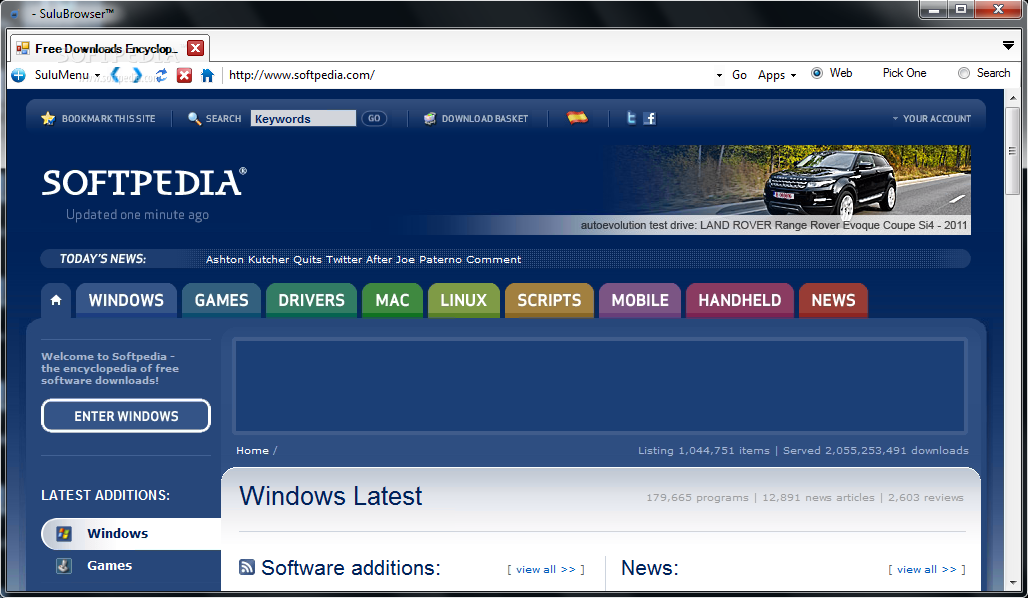Expand the address bar history dropdown arrow
The image size is (1028, 598).
tap(719, 75)
